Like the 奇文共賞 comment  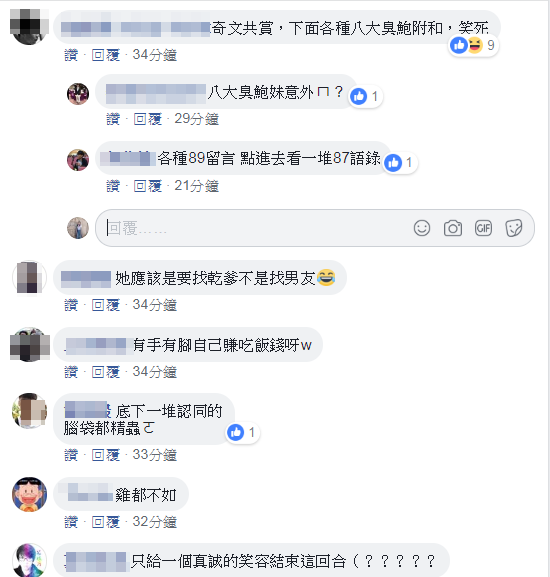71,55
